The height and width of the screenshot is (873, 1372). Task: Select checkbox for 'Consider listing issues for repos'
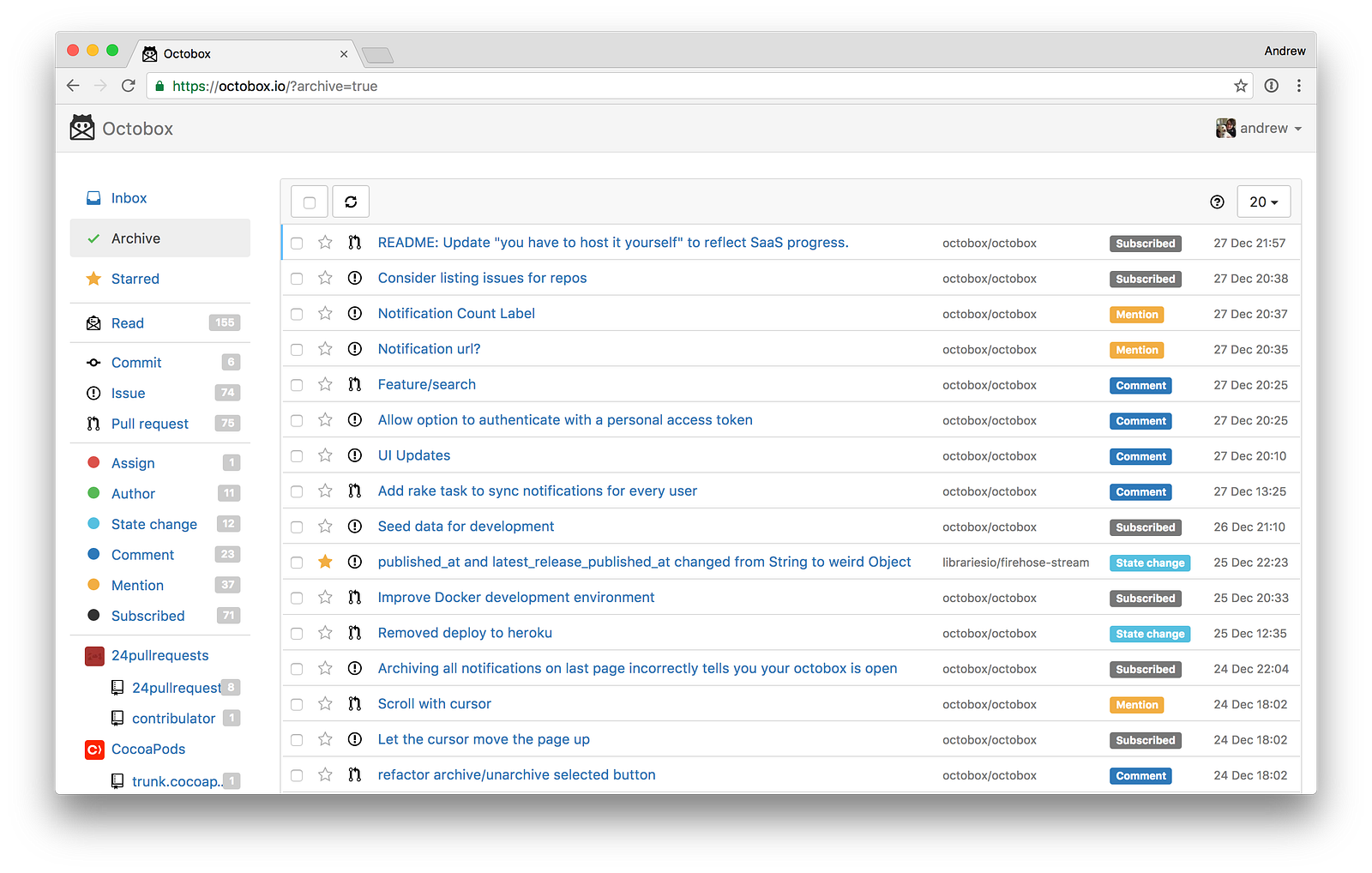[297, 279]
